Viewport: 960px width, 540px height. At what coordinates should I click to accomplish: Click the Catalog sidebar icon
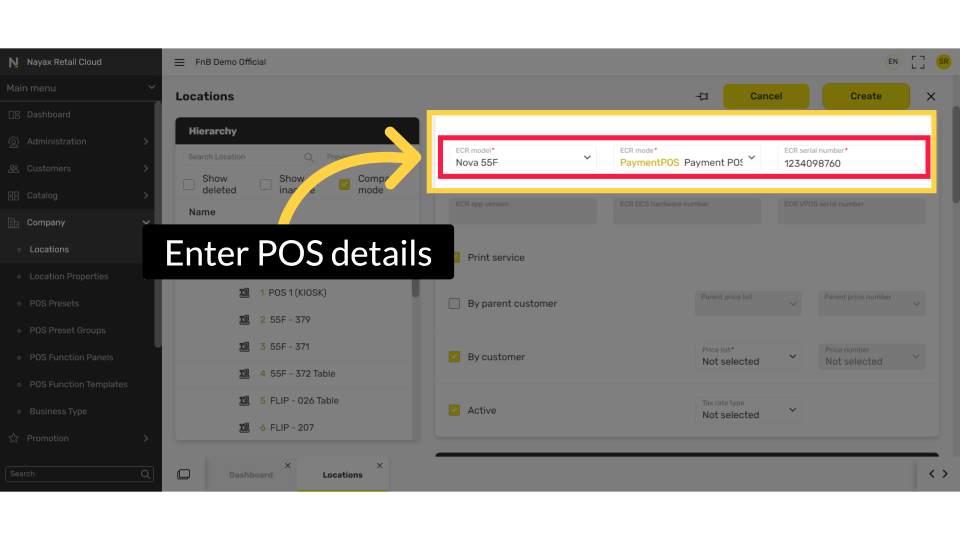[x=13, y=195]
